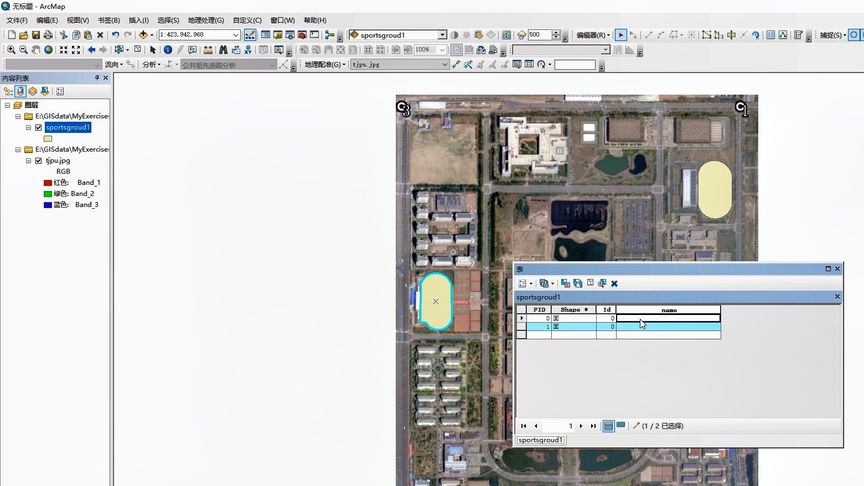Image resolution: width=864 pixels, height=486 pixels.
Task: Select the Pan hand tool
Action: tap(36, 50)
